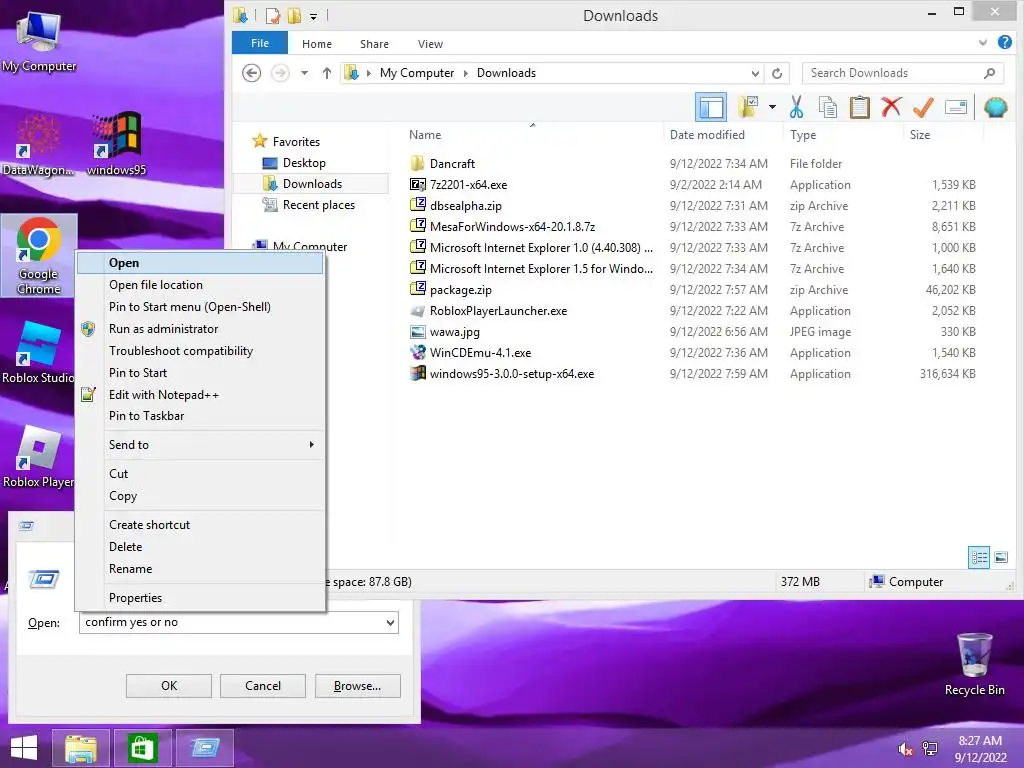Switch to details view button
The height and width of the screenshot is (768, 1024).
click(979, 557)
